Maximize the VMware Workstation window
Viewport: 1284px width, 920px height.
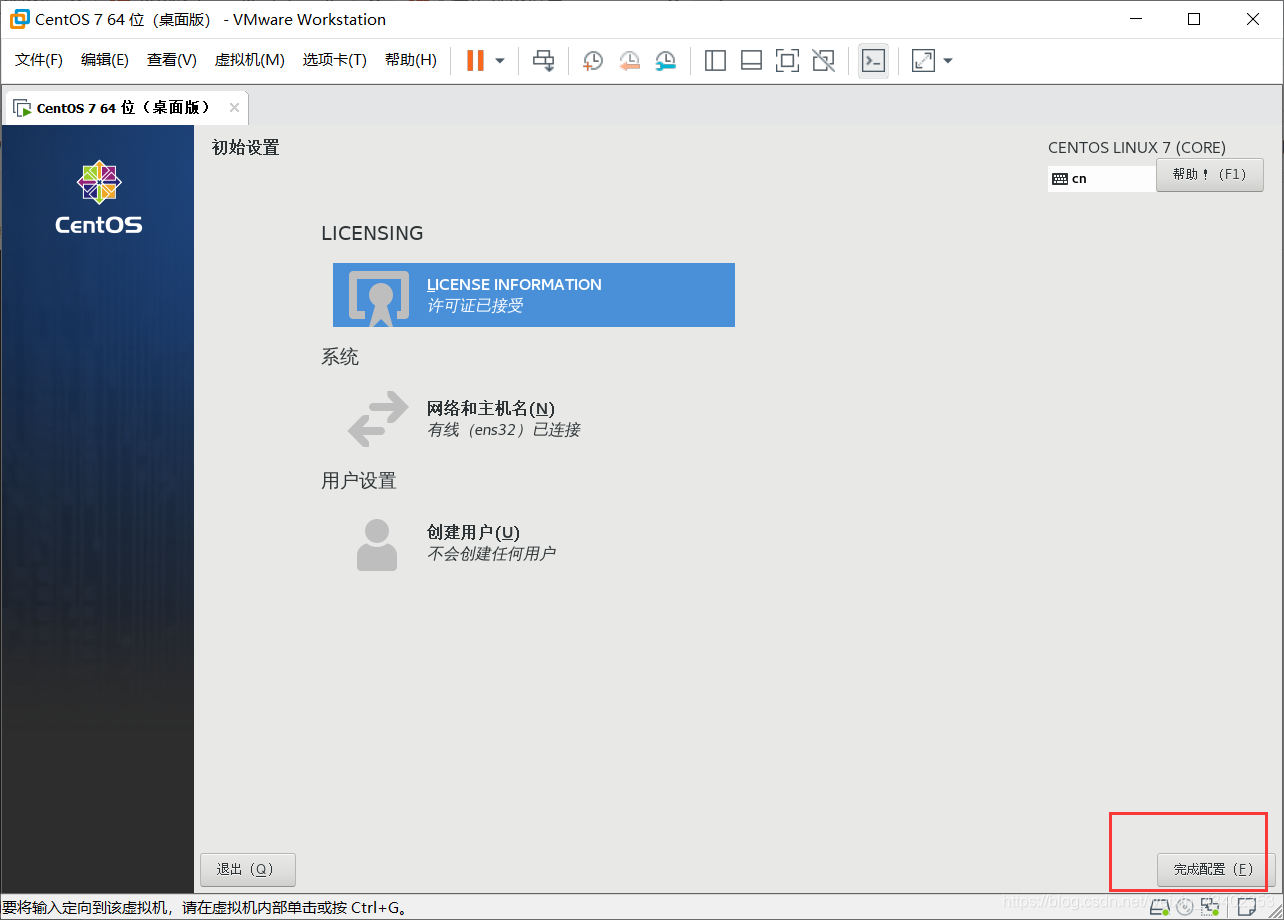coord(1194,19)
